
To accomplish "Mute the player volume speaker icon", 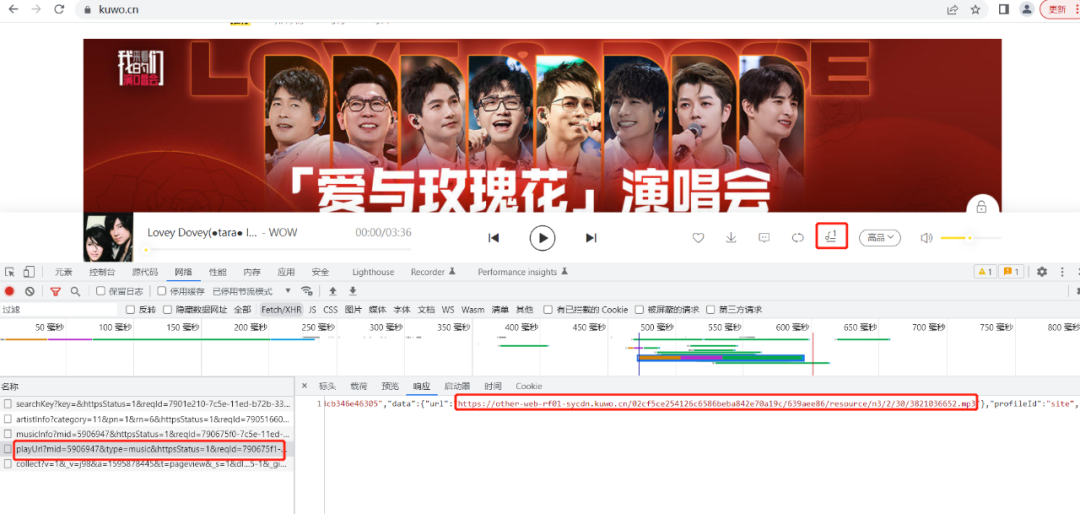I will pos(926,238).
